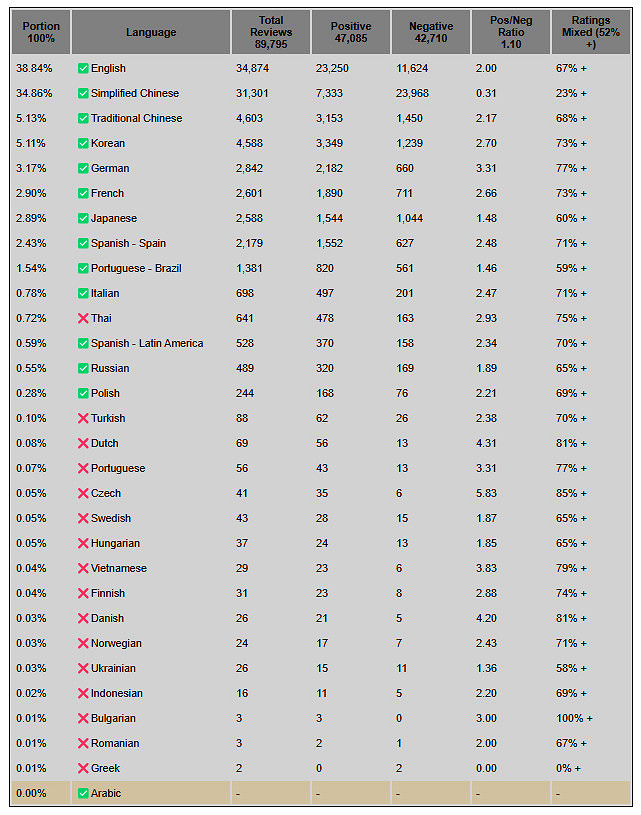Select the Spanish - Latin America language row
Image resolution: width=641 pixels, height=815 pixels.
pos(146,343)
